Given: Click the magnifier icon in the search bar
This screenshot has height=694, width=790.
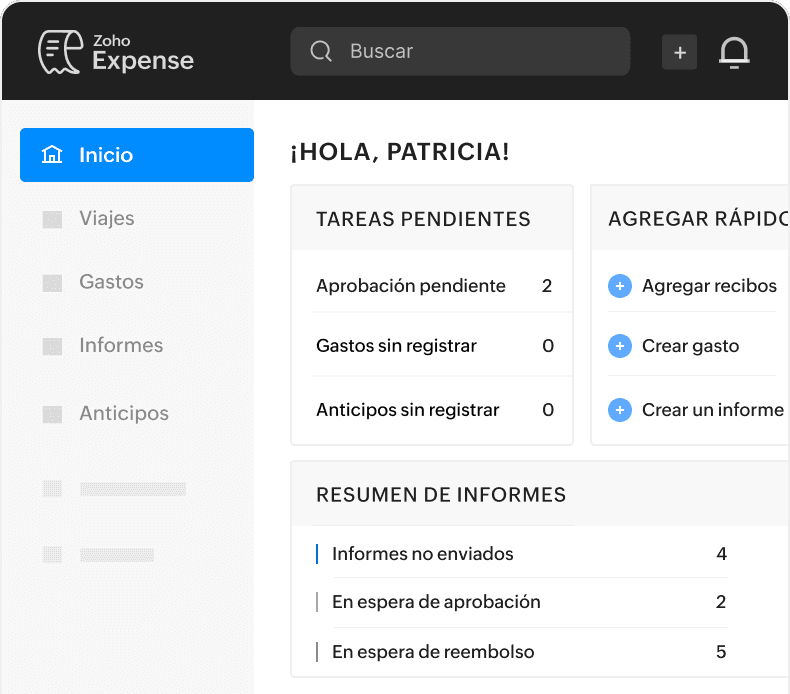Looking at the screenshot, I should [x=321, y=51].
